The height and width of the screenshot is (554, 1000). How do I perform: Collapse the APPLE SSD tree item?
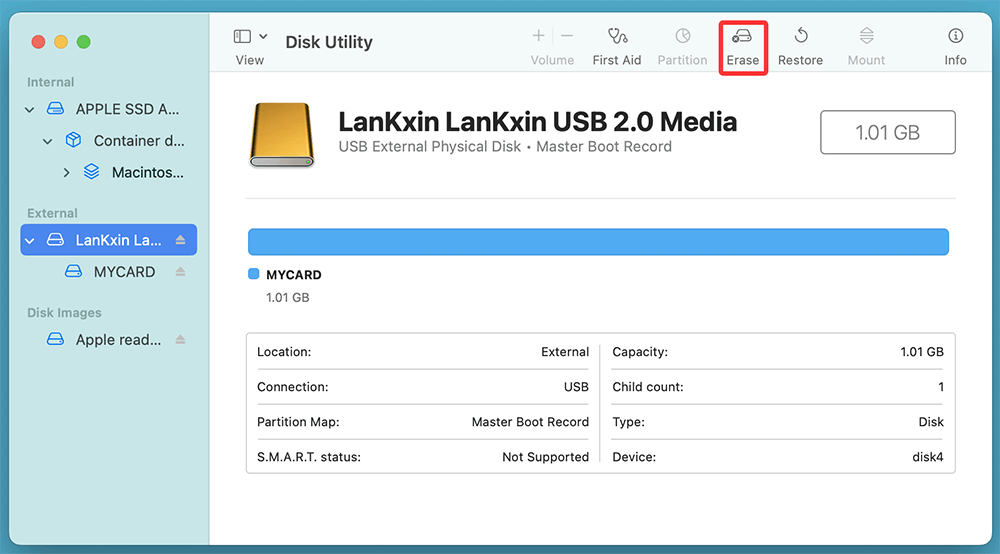coord(30,109)
